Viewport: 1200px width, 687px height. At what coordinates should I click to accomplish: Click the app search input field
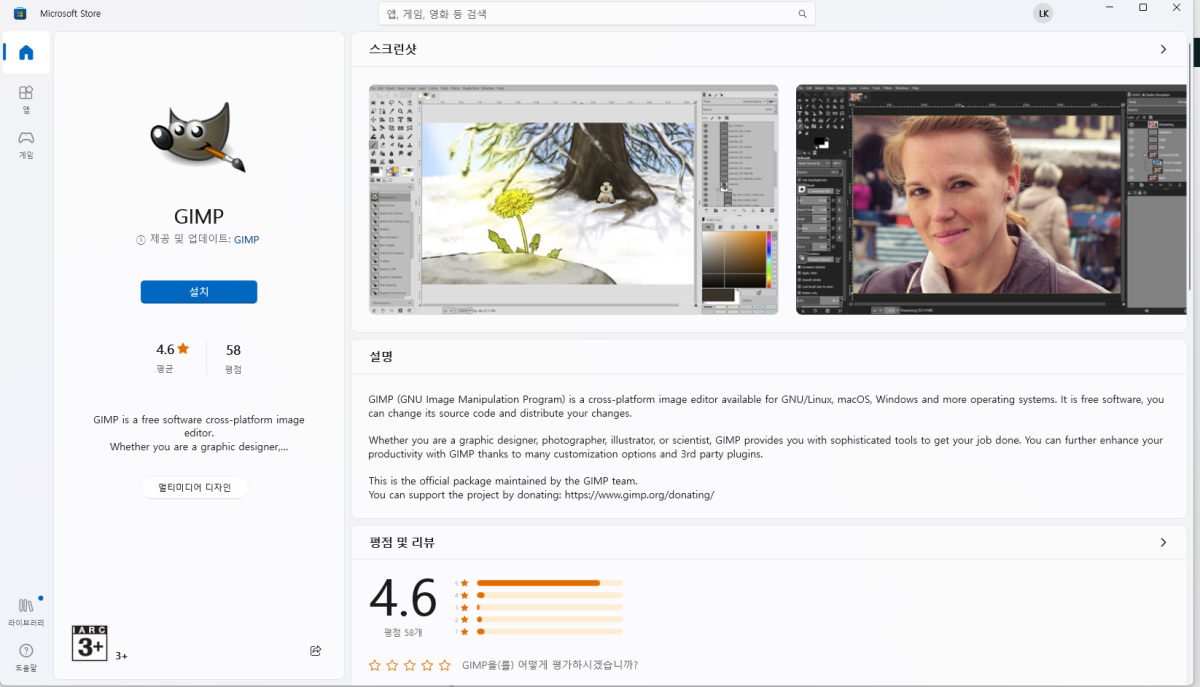pos(597,14)
